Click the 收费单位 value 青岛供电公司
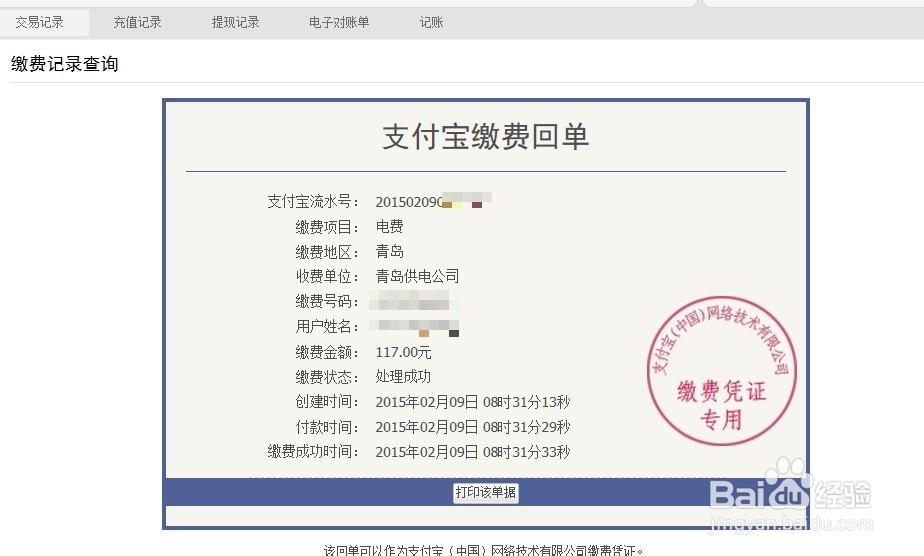 417,276
